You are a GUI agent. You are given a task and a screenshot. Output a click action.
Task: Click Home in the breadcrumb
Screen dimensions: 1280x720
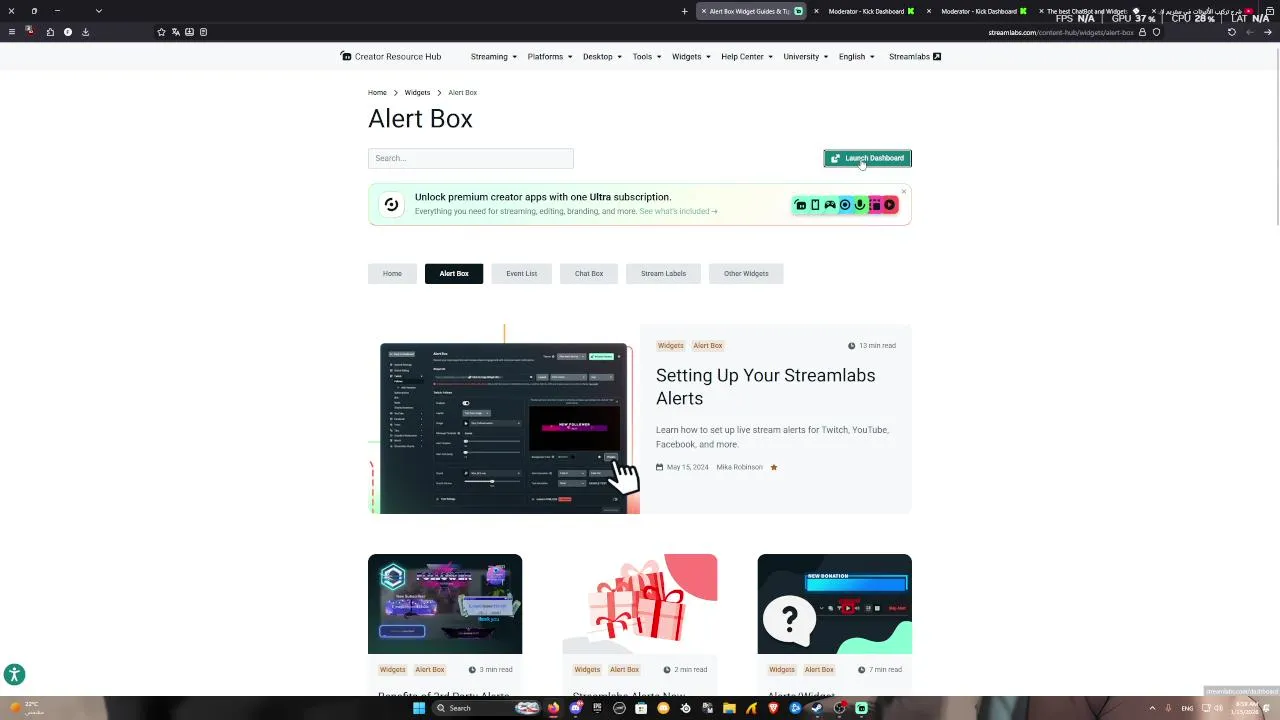[377, 92]
